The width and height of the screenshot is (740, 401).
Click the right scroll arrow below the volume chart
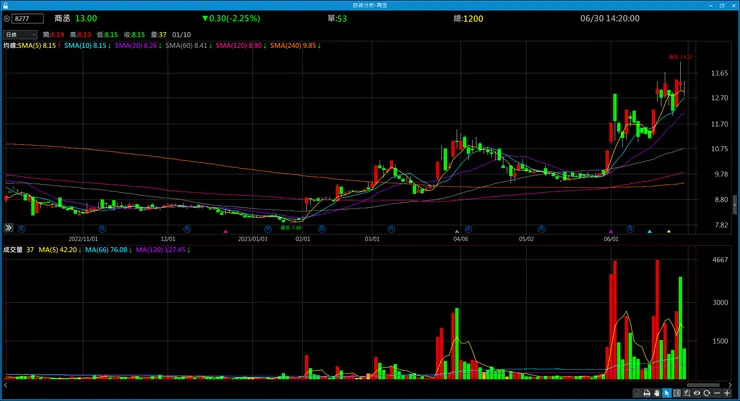tap(730, 385)
